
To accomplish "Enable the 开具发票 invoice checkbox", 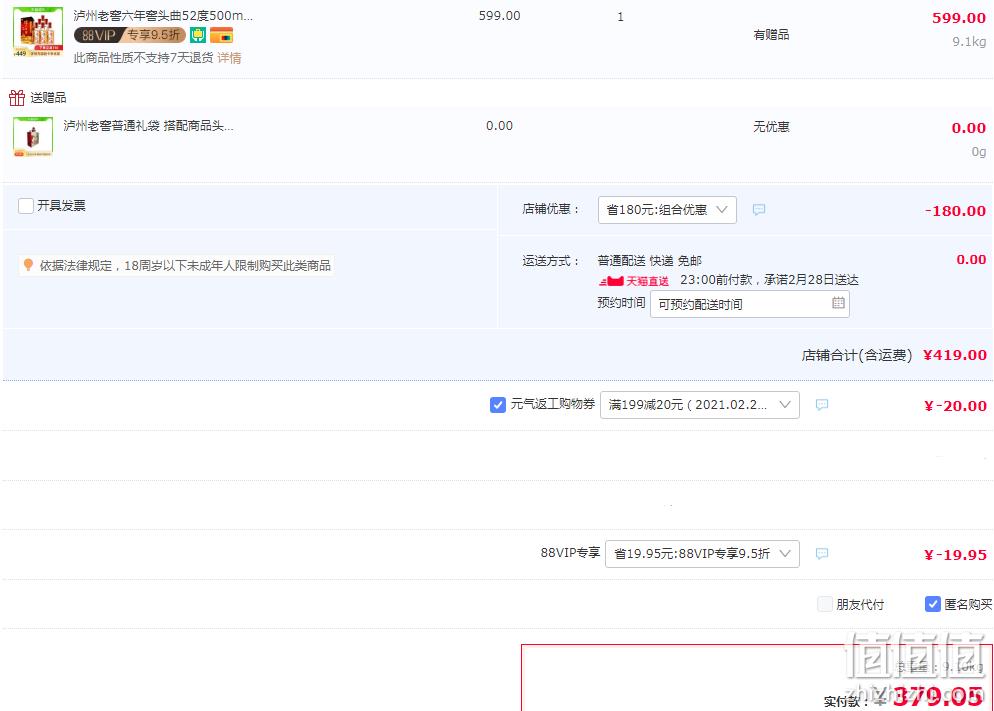I will click(26, 206).
